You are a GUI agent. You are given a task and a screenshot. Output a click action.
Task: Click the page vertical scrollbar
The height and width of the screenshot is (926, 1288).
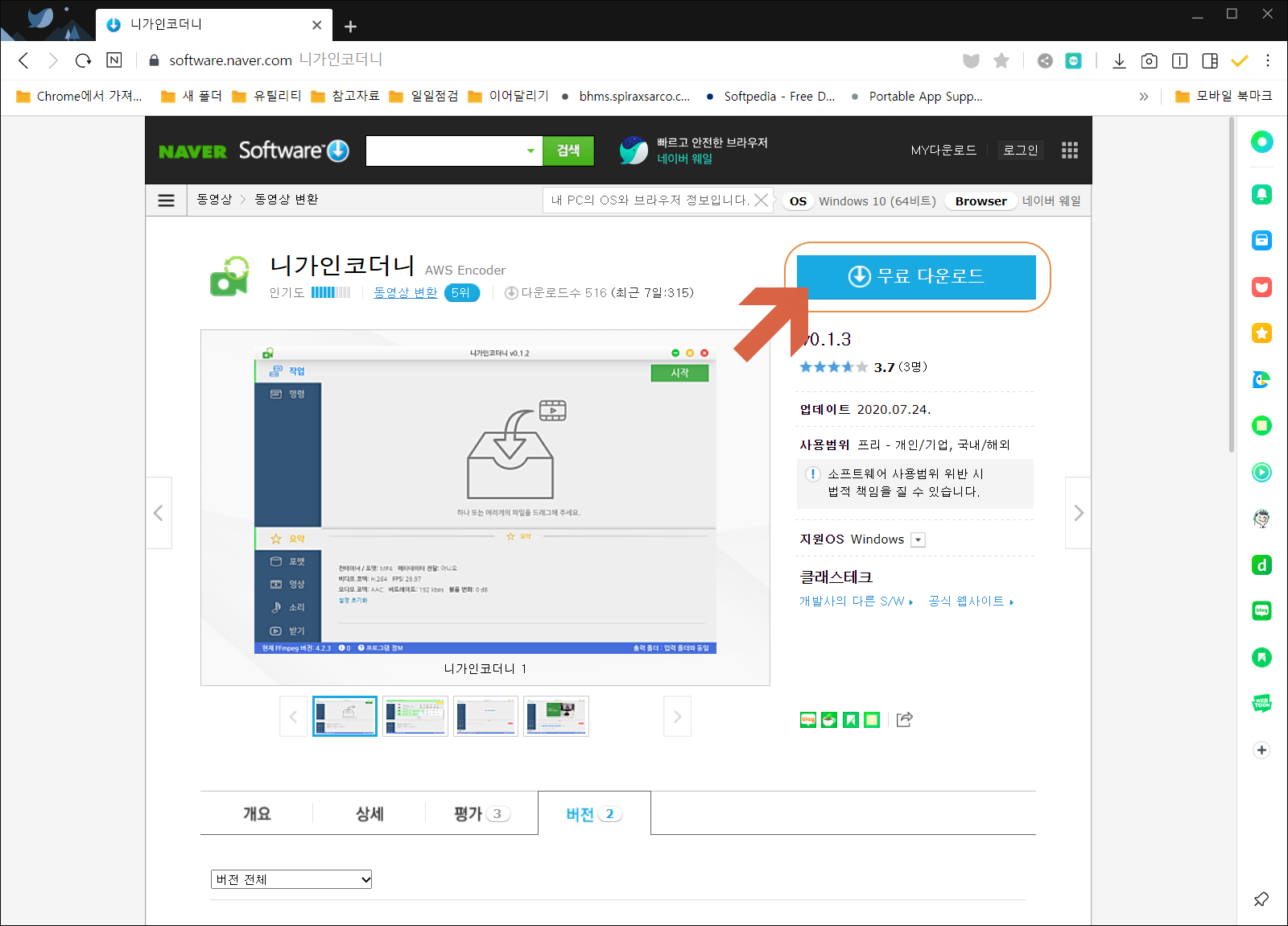(1231, 286)
